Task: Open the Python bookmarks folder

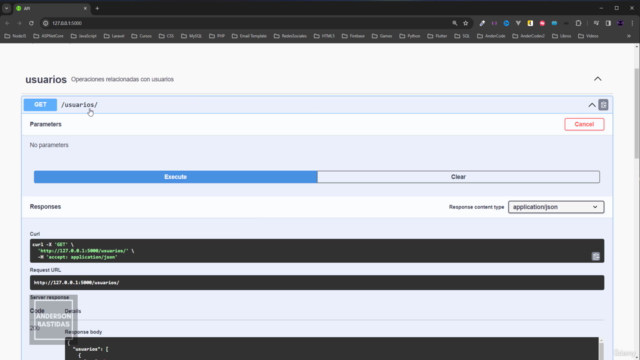Action: pos(409,36)
